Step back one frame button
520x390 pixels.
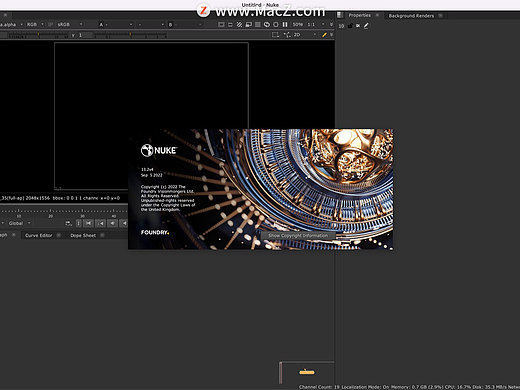click(x=113, y=223)
